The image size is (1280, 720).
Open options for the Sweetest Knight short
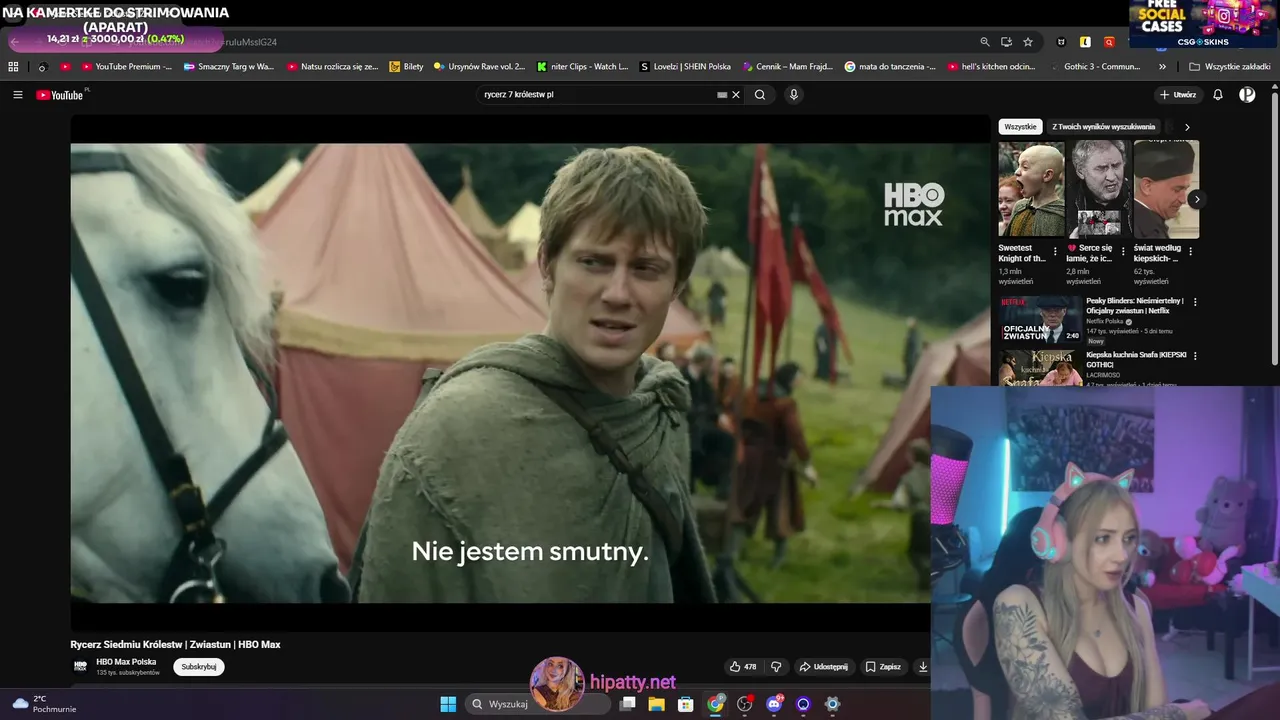tap(1056, 252)
